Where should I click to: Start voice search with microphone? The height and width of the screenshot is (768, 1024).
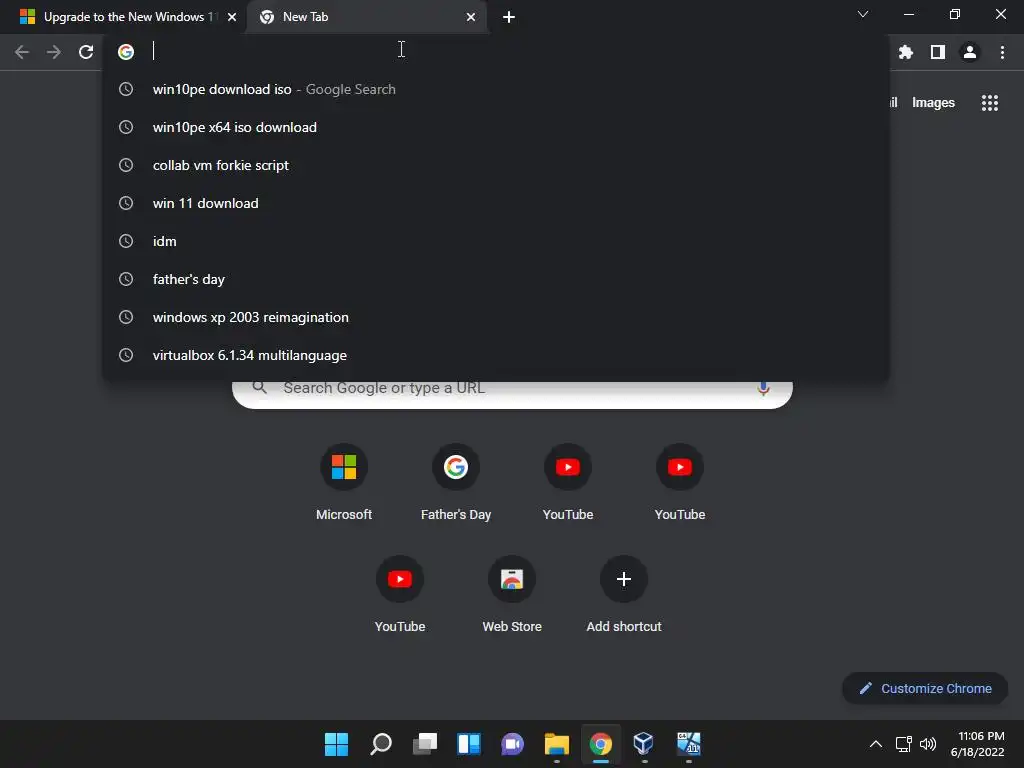pos(763,389)
